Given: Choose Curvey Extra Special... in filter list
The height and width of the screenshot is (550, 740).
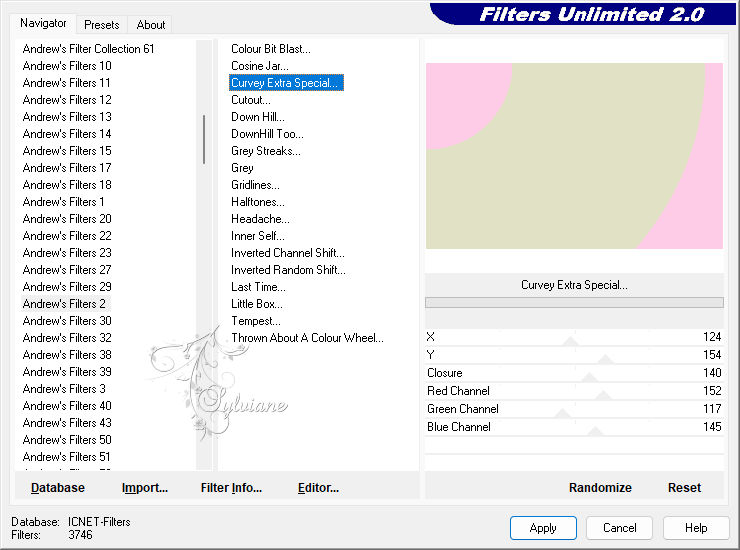Looking at the screenshot, I should (x=286, y=83).
